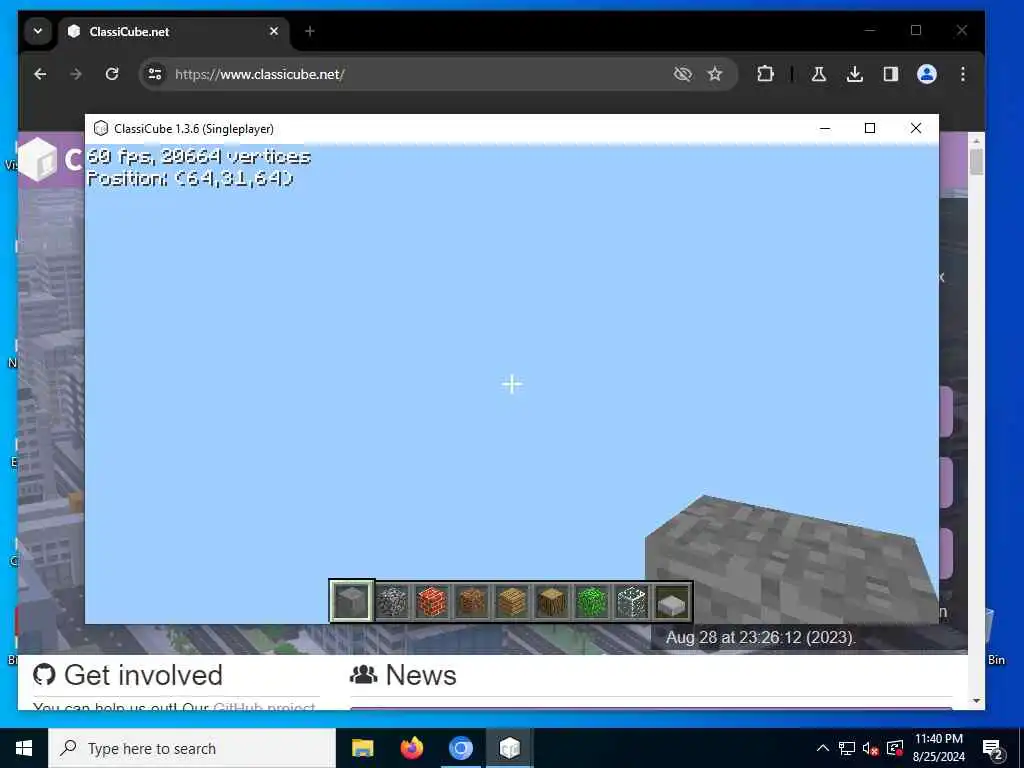This screenshot has height=768, width=1024.
Task: Select the dirt block in hotbar
Action: click(x=472, y=601)
